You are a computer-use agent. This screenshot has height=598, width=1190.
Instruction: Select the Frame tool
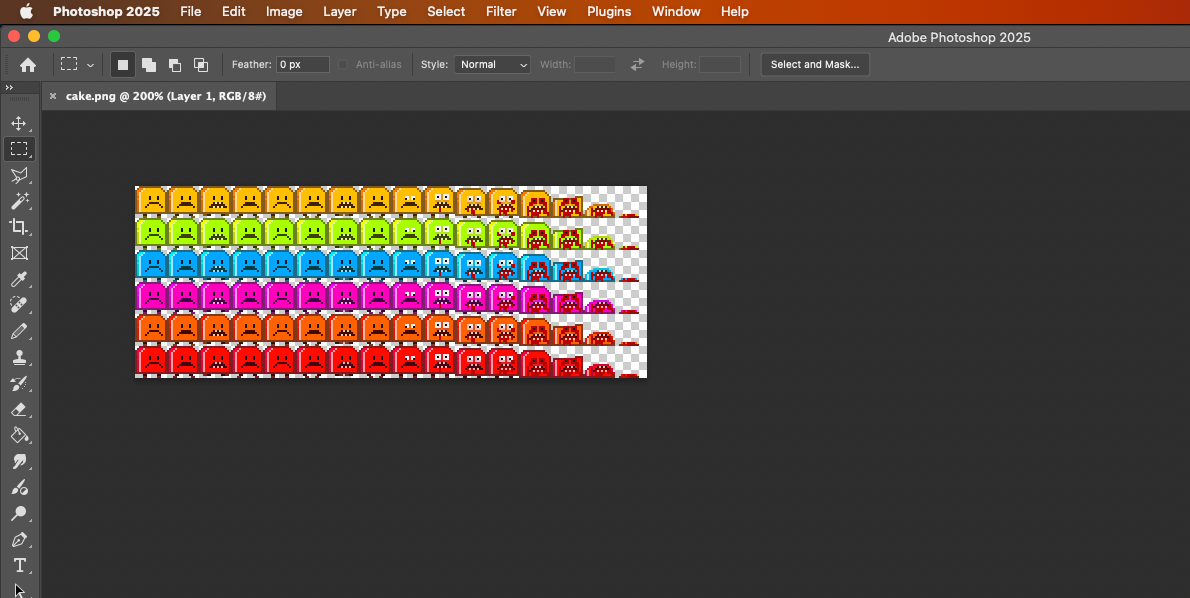pos(19,253)
